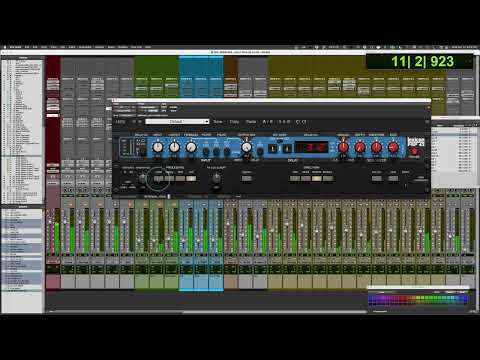Select the first DIRECTION button

point(295,179)
